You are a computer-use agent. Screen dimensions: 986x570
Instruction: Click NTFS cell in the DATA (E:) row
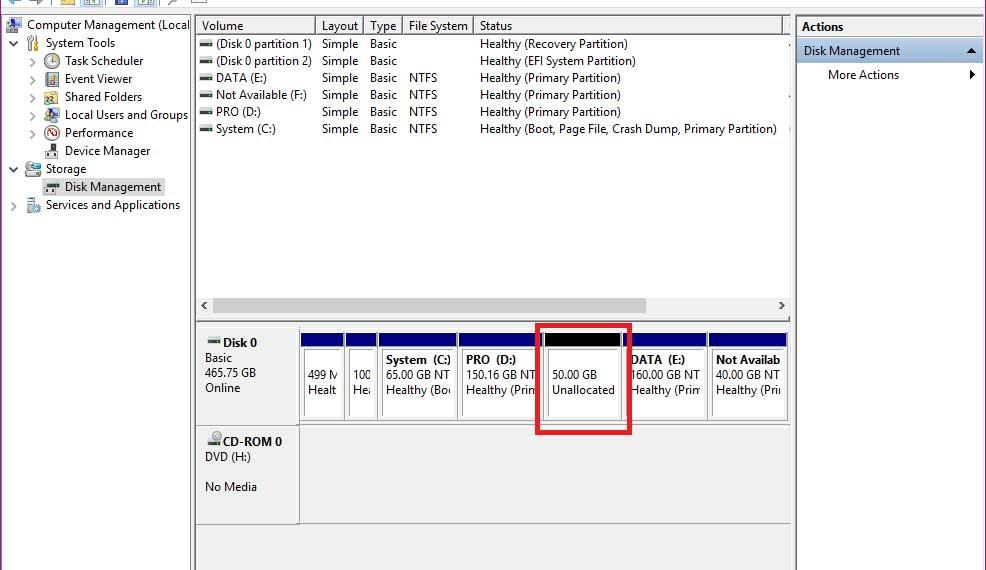[x=423, y=78]
